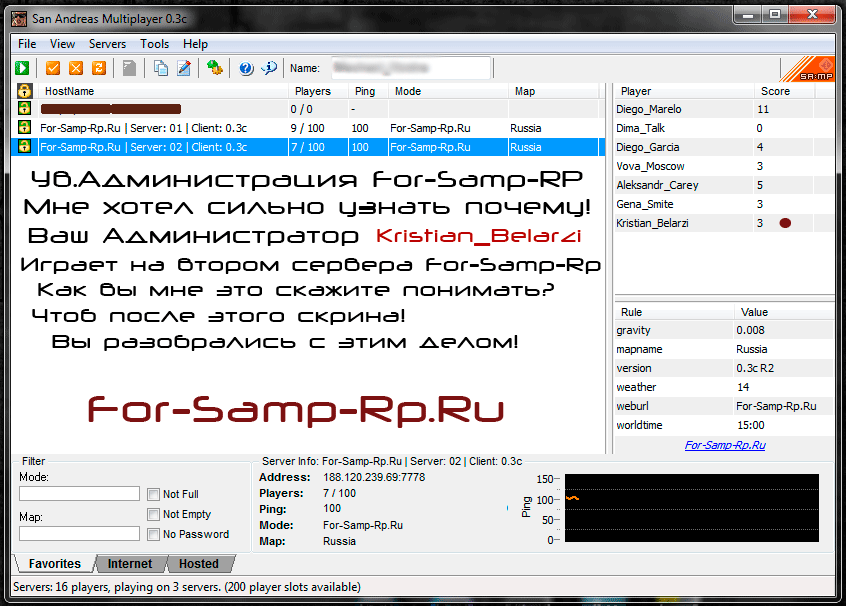This screenshot has width=846, height=606.
Task: Open the Tools menu
Action: [x=154, y=44]
